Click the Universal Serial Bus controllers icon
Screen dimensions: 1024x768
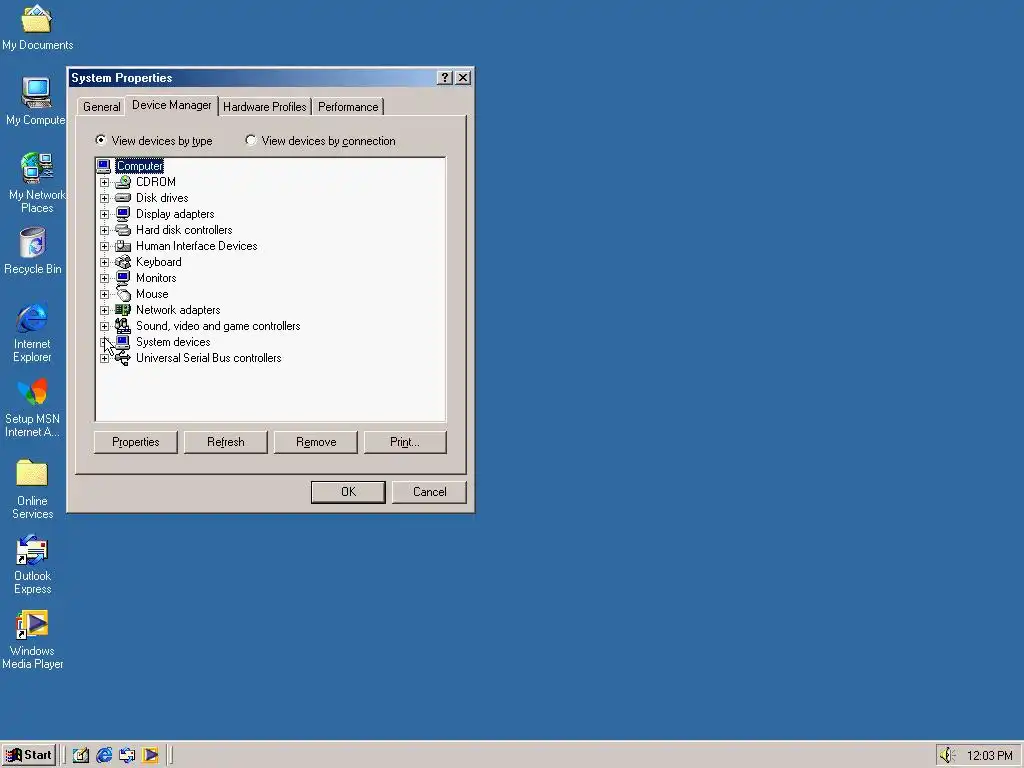tap(123, 358)
